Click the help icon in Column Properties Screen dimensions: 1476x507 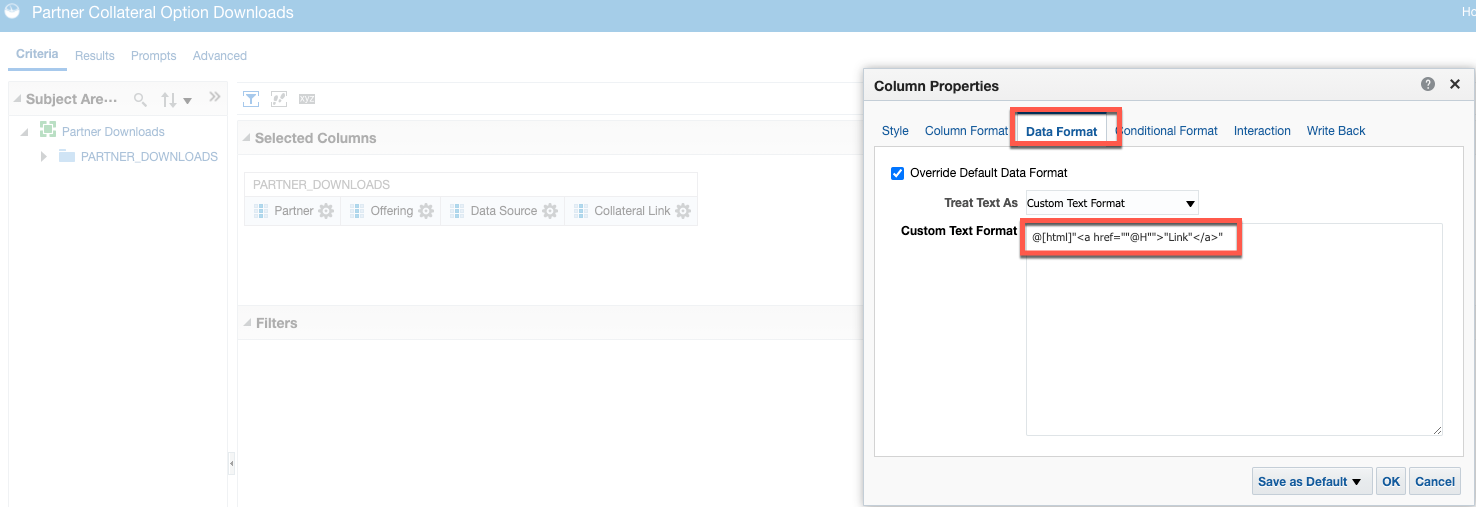tap(1428, 85)
